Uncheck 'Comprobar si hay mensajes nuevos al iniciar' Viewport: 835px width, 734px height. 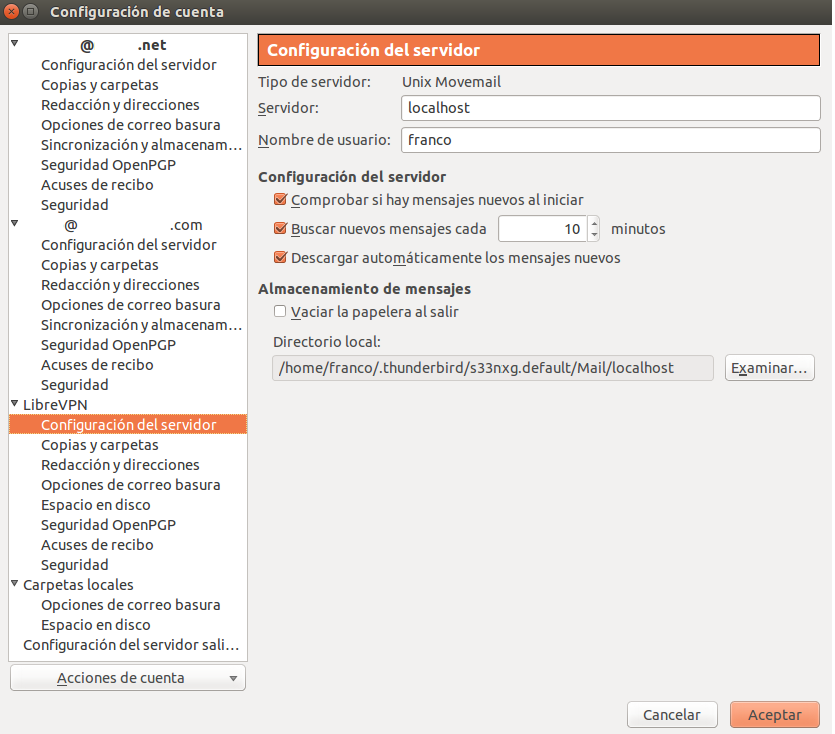coord(280,200)
